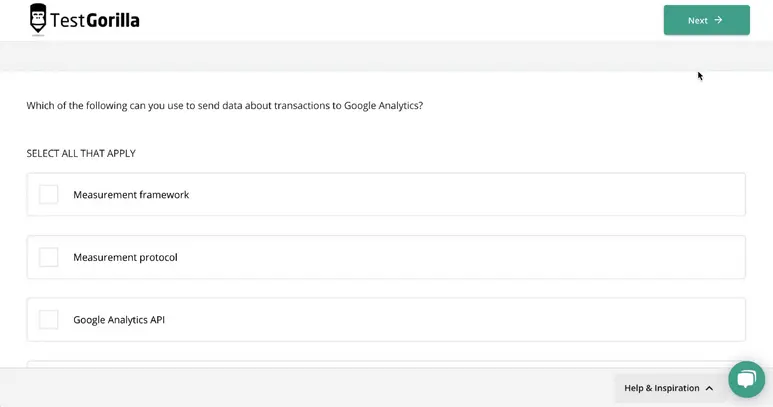This screenshot has width=773, height=407.
Task: Select the Measurement framework answer label
Action: [x=131, y=195]
